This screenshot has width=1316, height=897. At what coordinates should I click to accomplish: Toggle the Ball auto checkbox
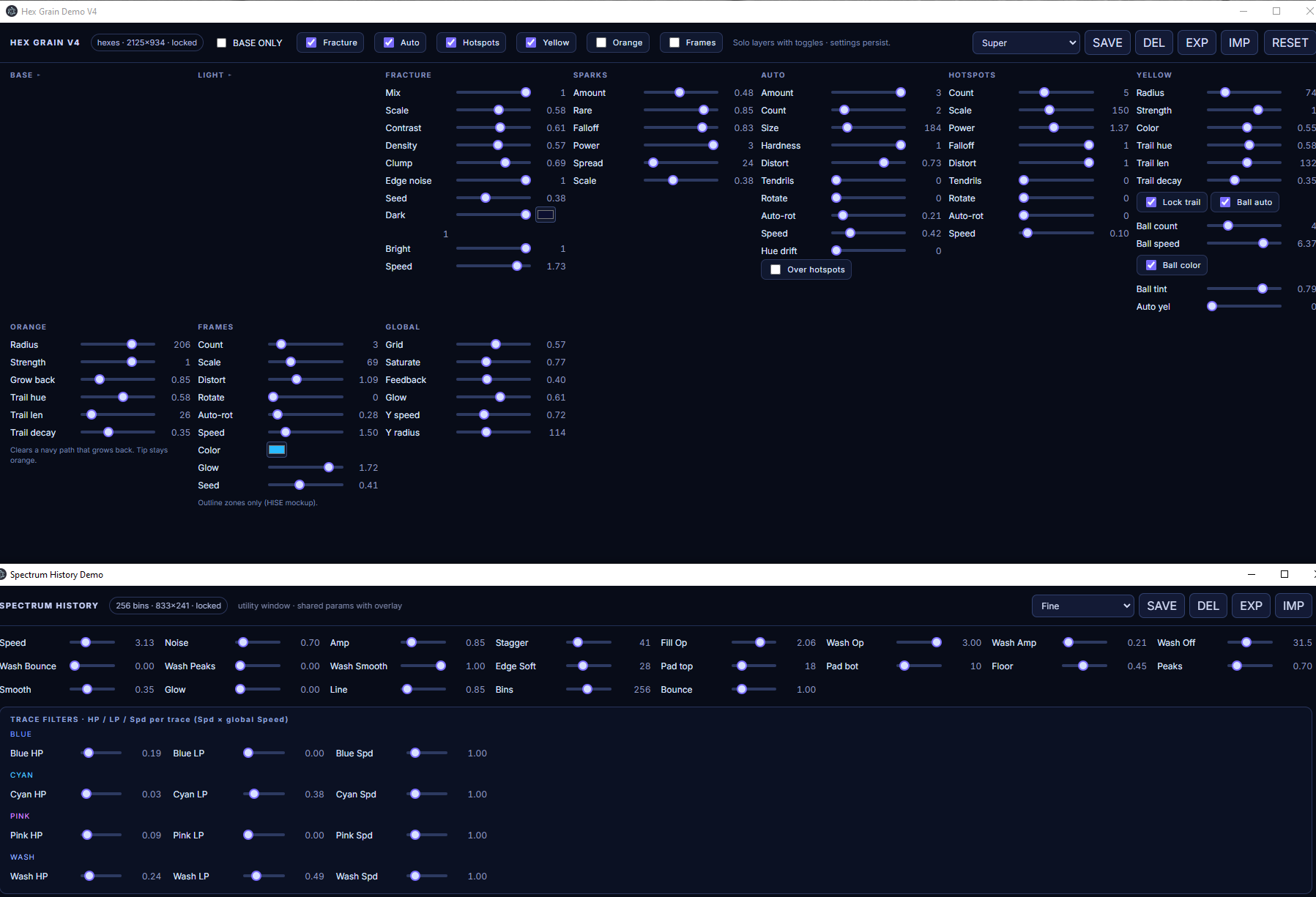[x=1225, y=202]
